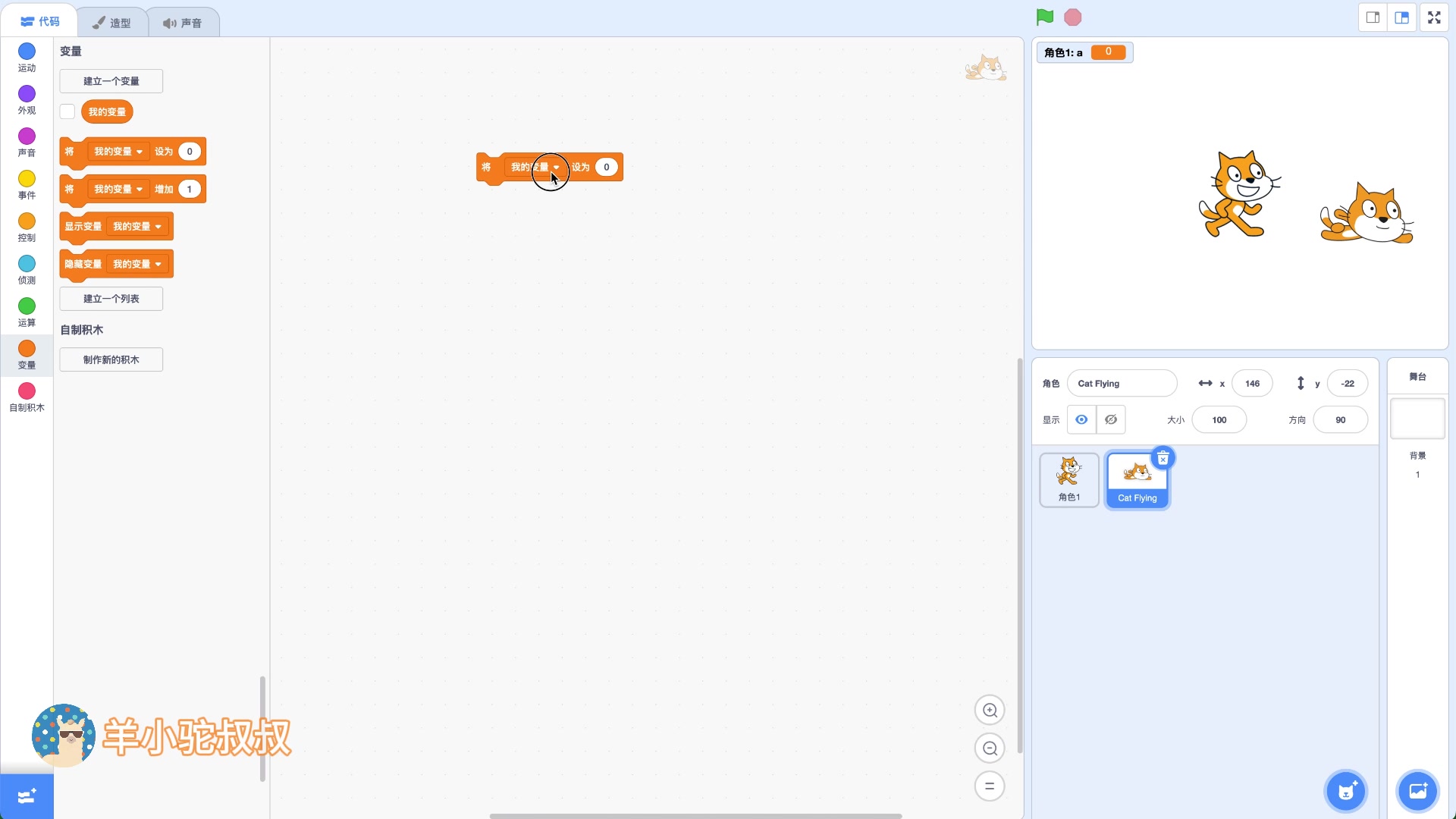The image size is (1456, 819).
Task: Select the 控制 block category
Action: coord(26,226)
